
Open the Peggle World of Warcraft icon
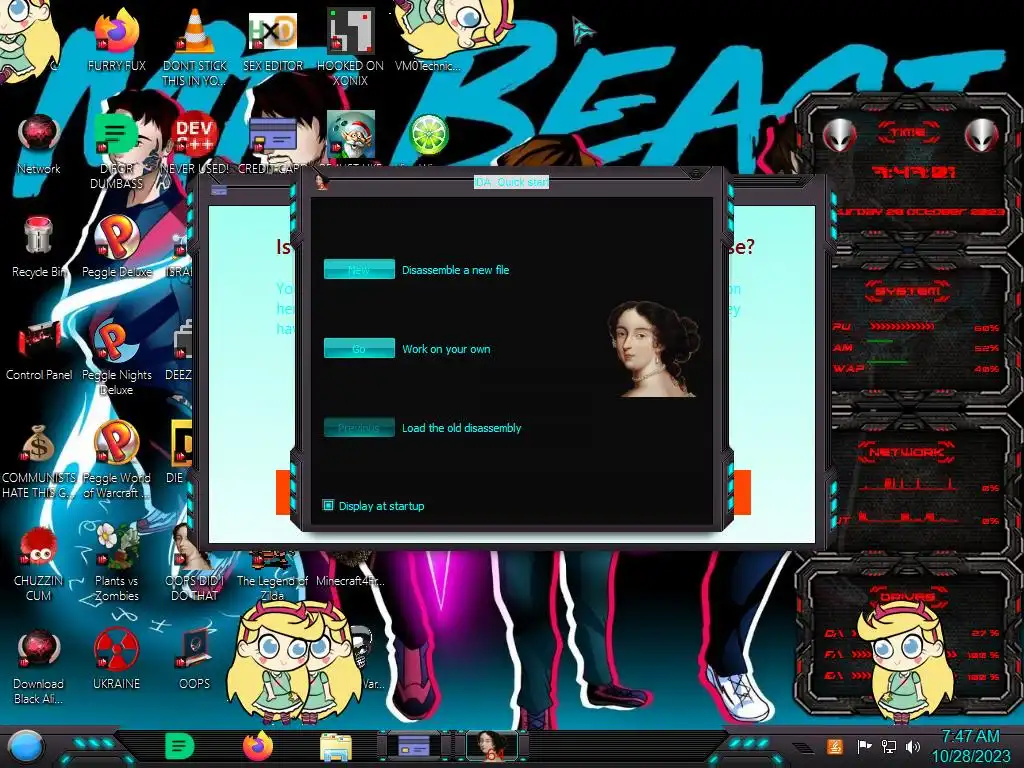click(x=116, y=443)
